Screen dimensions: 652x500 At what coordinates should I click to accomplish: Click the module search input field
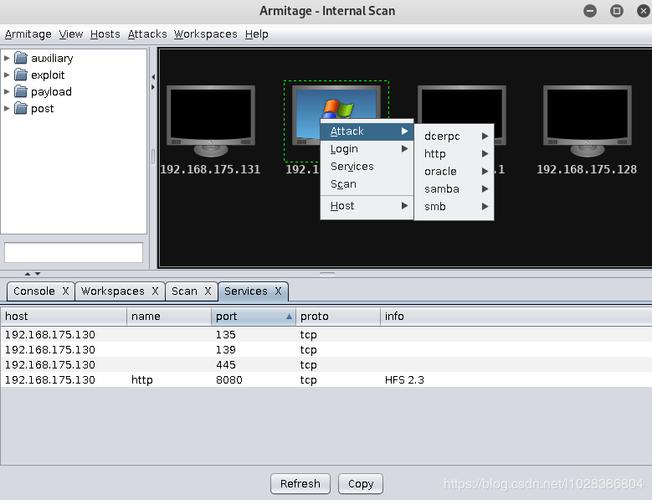tap(73, 253)
